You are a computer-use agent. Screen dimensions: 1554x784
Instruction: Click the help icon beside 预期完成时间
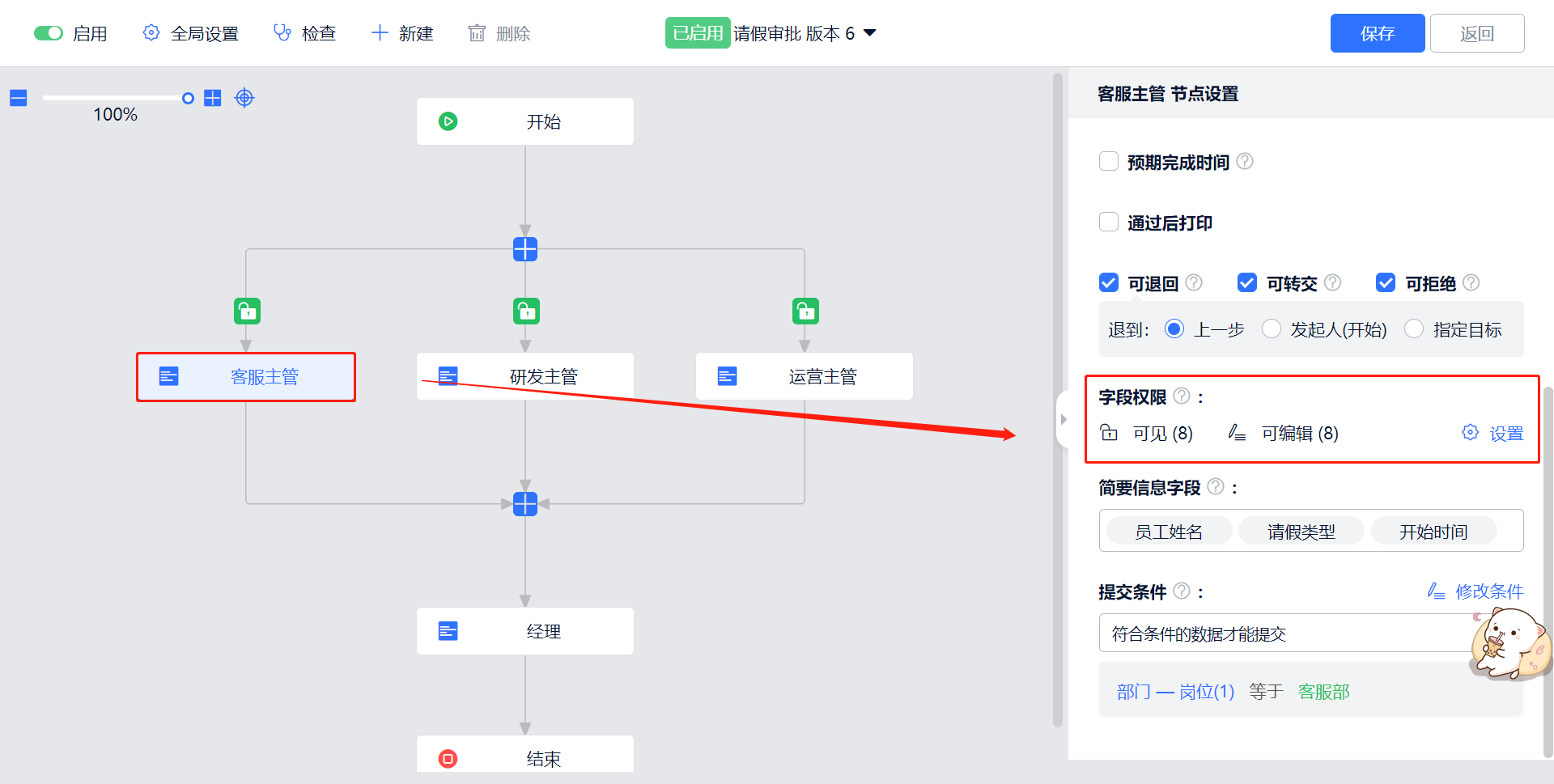point(1245,162)
